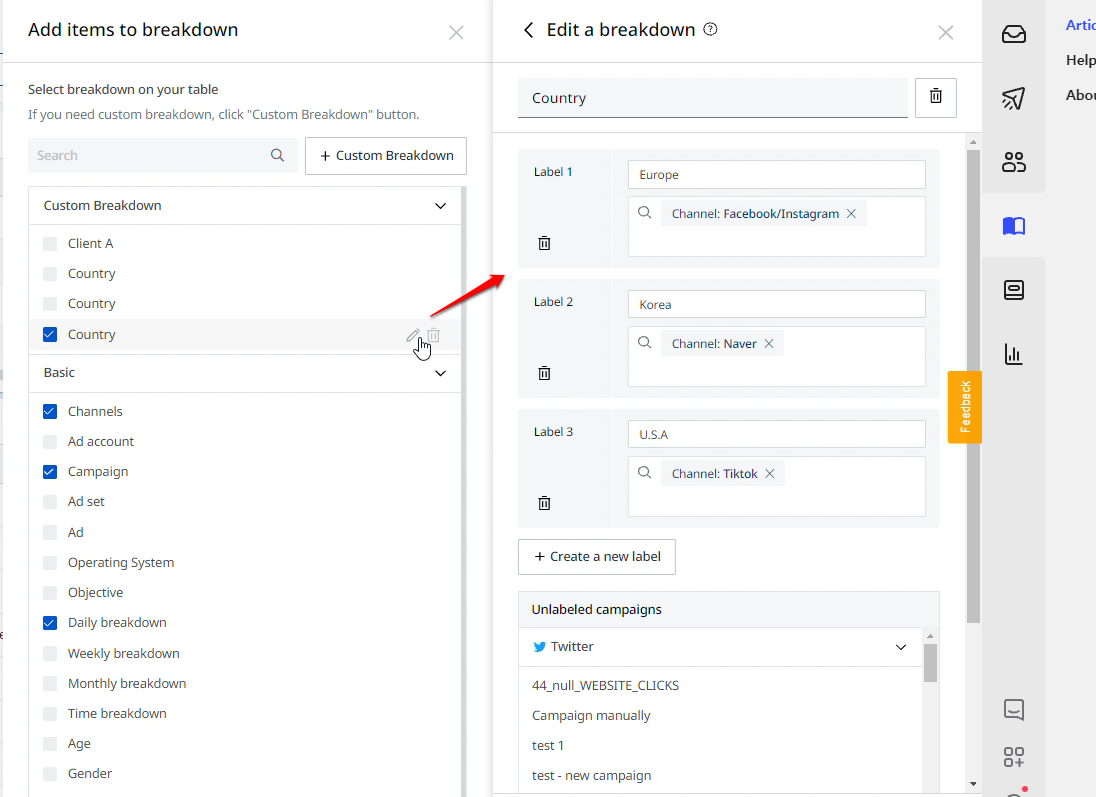Collapse the Custom Breakdown section
Screen dimensions: 1096x797
click(440, 206)
